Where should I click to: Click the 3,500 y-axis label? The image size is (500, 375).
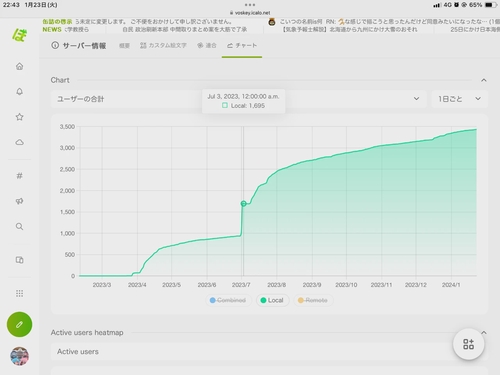pos(67,127)
